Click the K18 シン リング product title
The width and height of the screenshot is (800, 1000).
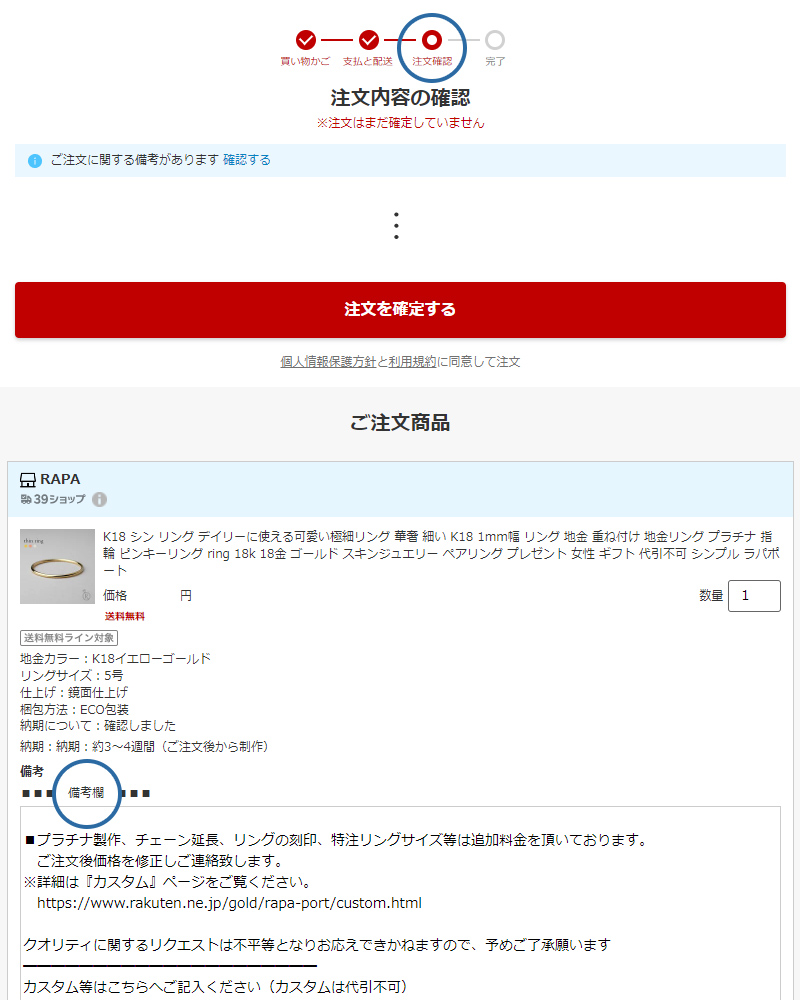point(441,553)
